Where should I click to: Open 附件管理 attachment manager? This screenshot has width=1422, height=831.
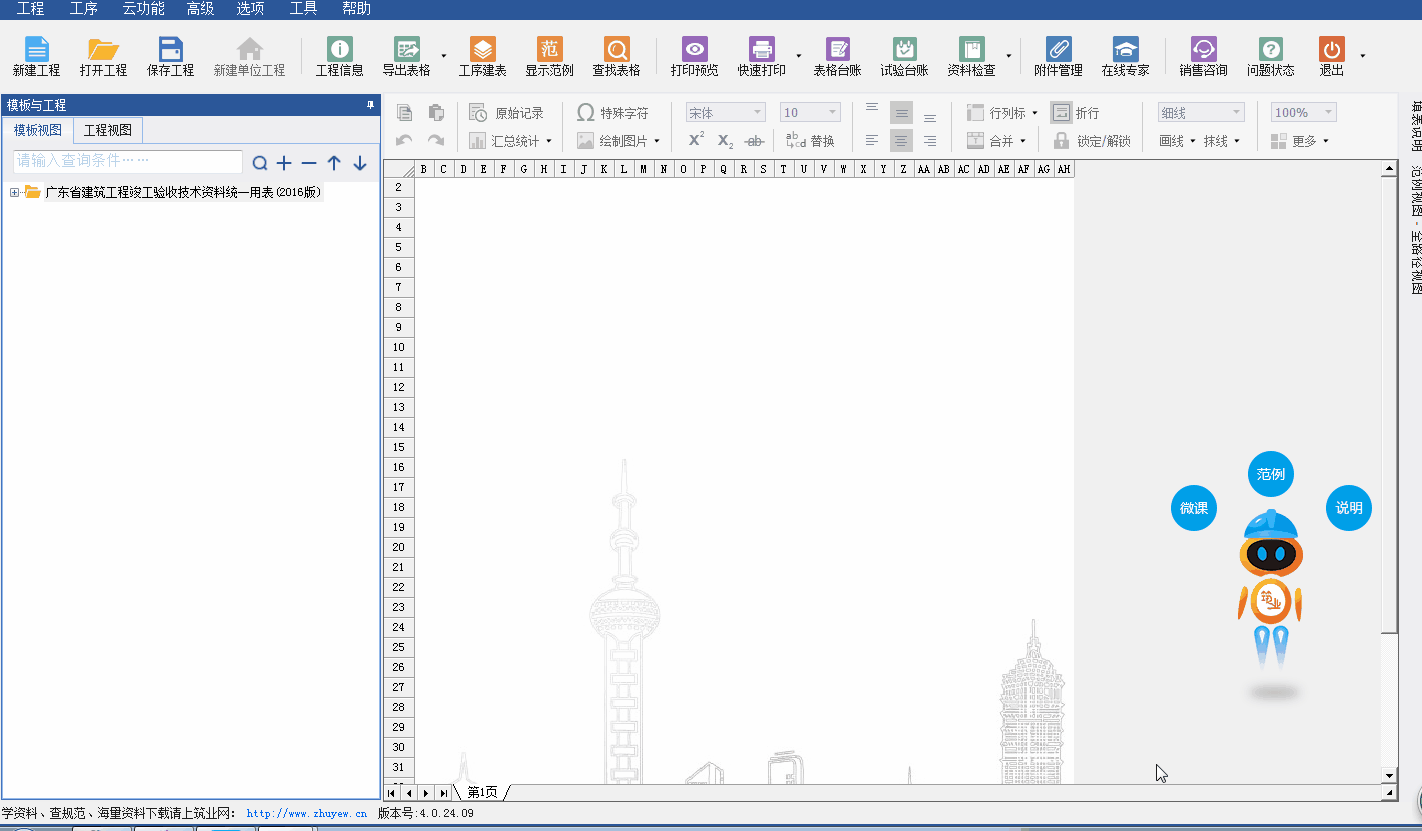(x=1058, y=50)
